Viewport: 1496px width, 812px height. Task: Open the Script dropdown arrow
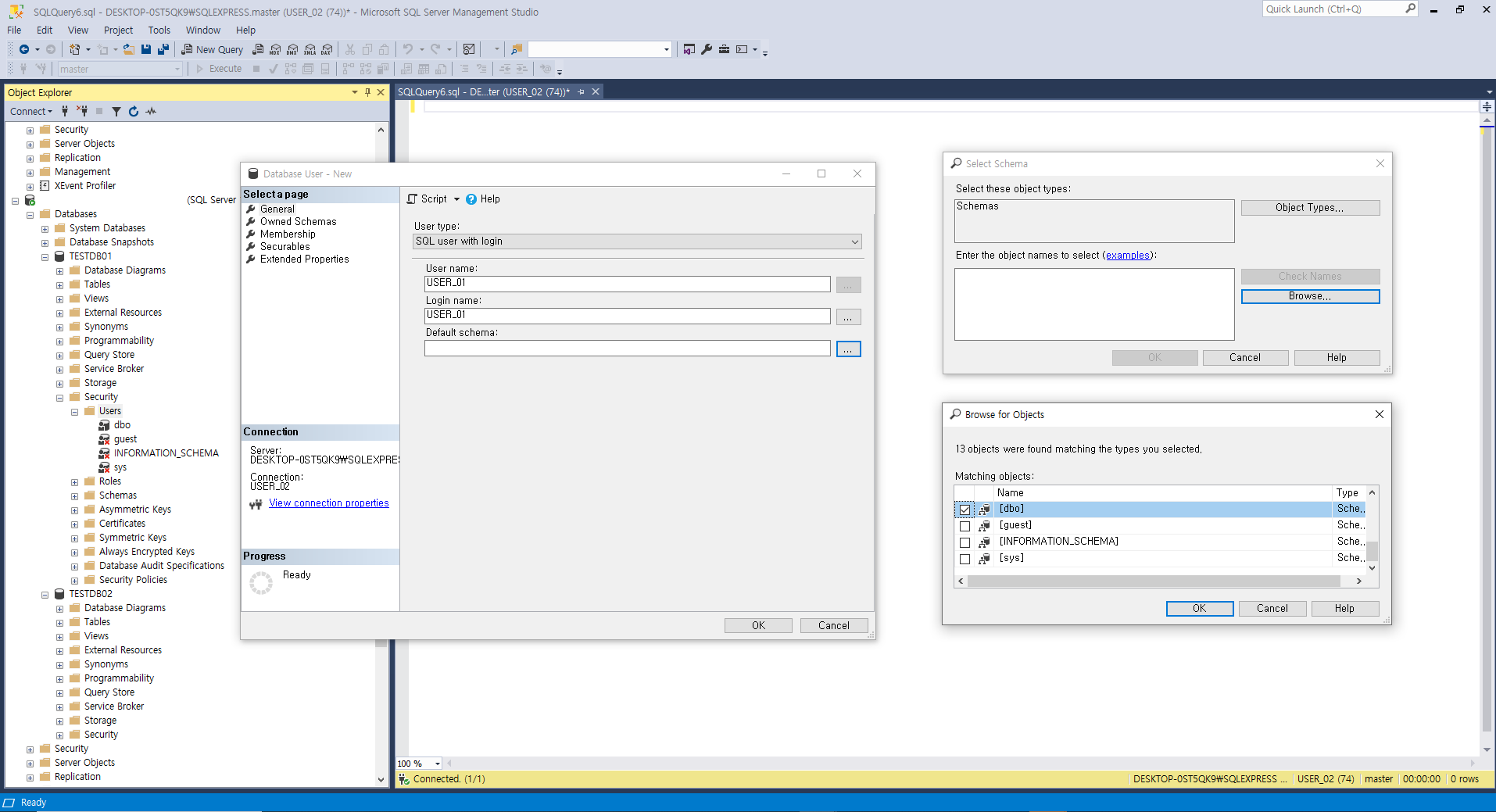click(456, 199)
